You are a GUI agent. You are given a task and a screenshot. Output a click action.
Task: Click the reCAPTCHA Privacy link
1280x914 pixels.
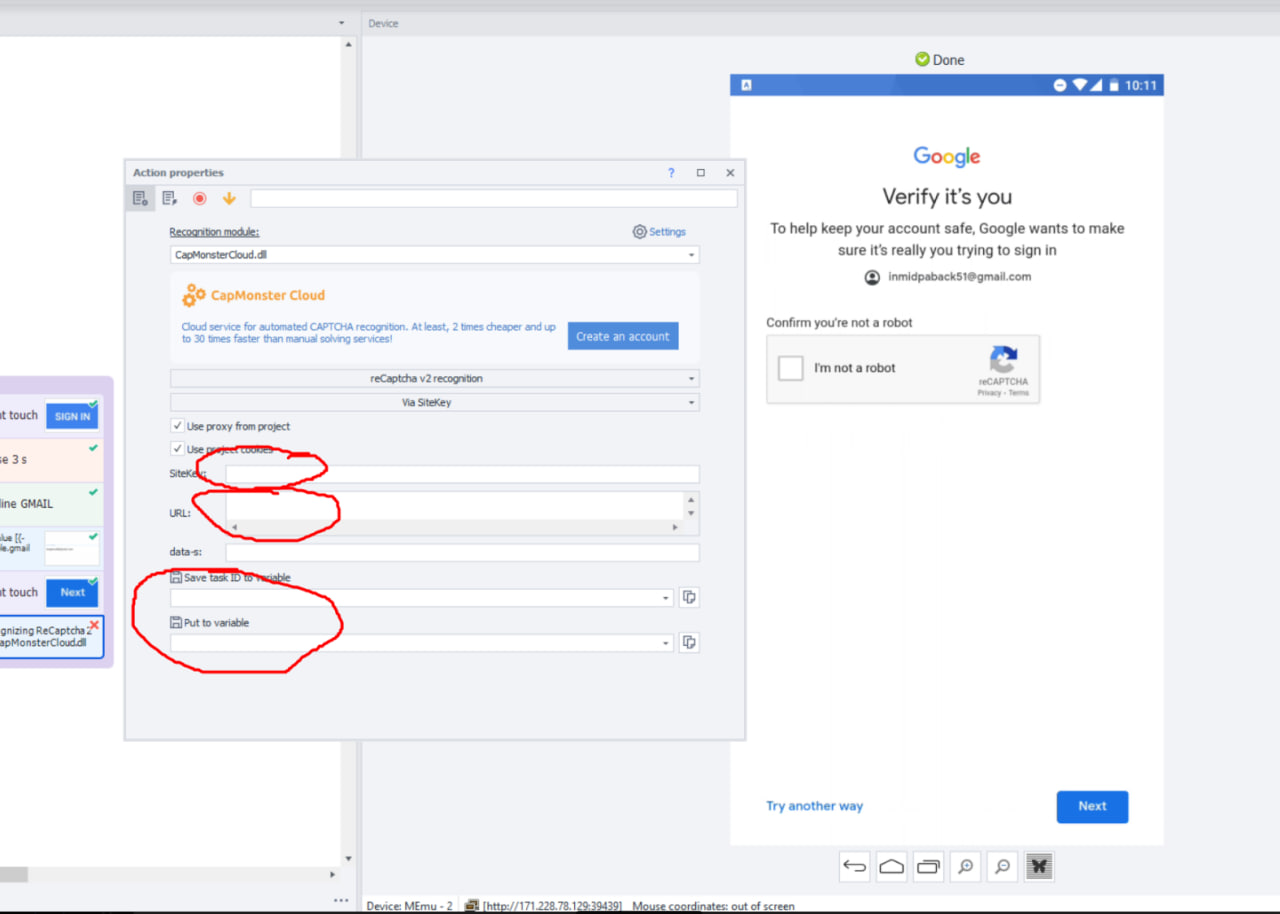click(x=989, y=393)
